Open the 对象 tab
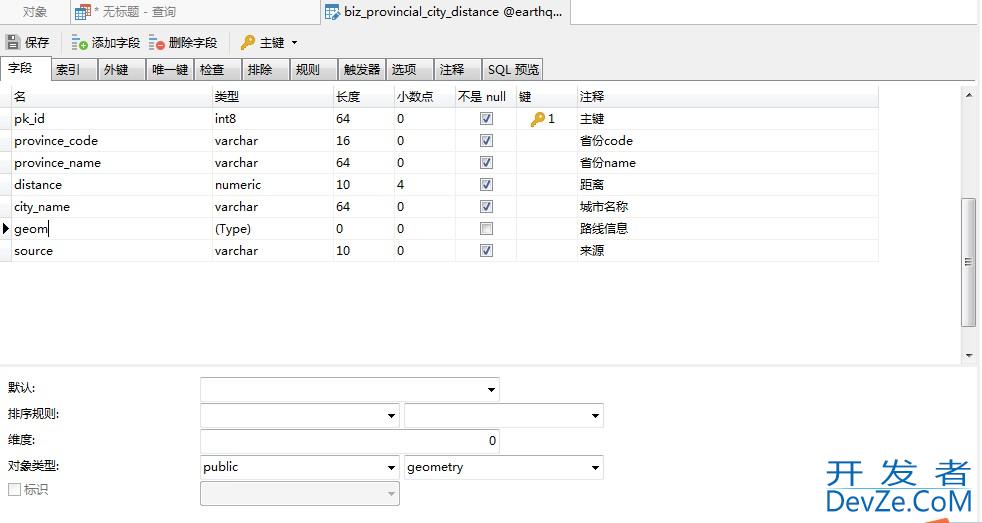982x523 pixels. [35, 12]
